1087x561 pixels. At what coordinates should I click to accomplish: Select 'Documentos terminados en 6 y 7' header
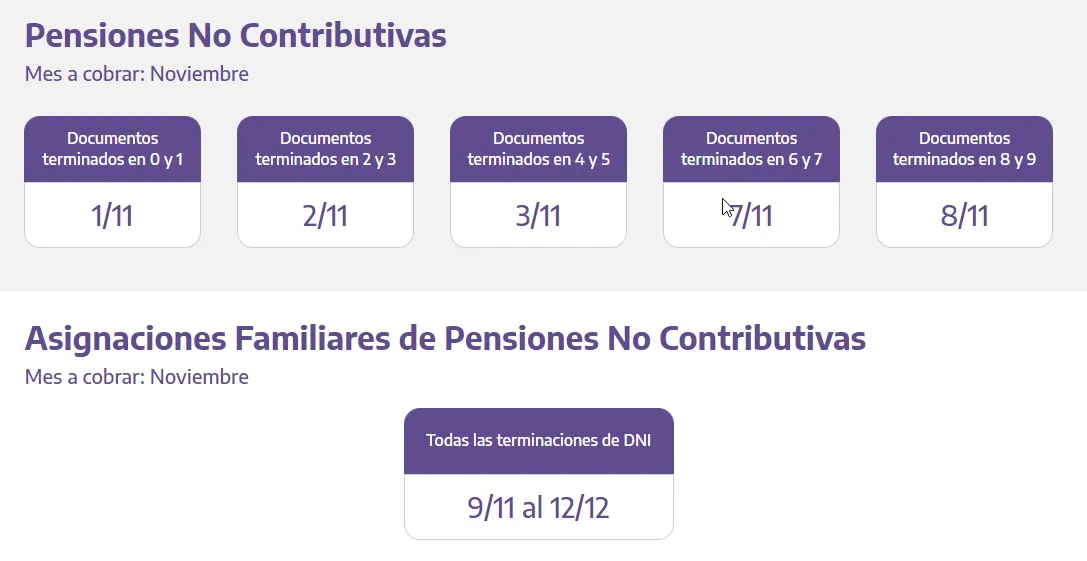[751, 149]
